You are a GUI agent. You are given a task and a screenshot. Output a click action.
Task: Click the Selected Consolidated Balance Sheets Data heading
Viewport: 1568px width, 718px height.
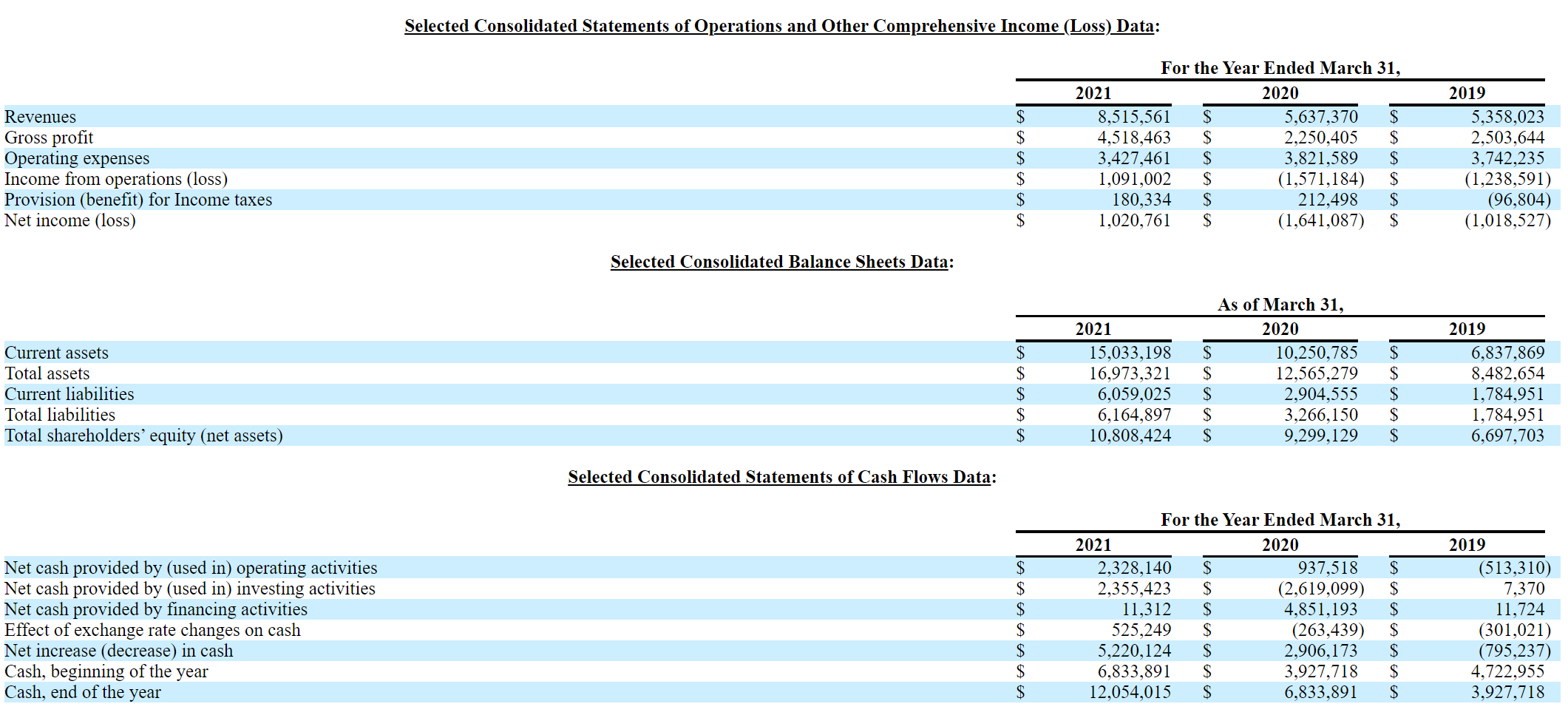coord(781,262)
